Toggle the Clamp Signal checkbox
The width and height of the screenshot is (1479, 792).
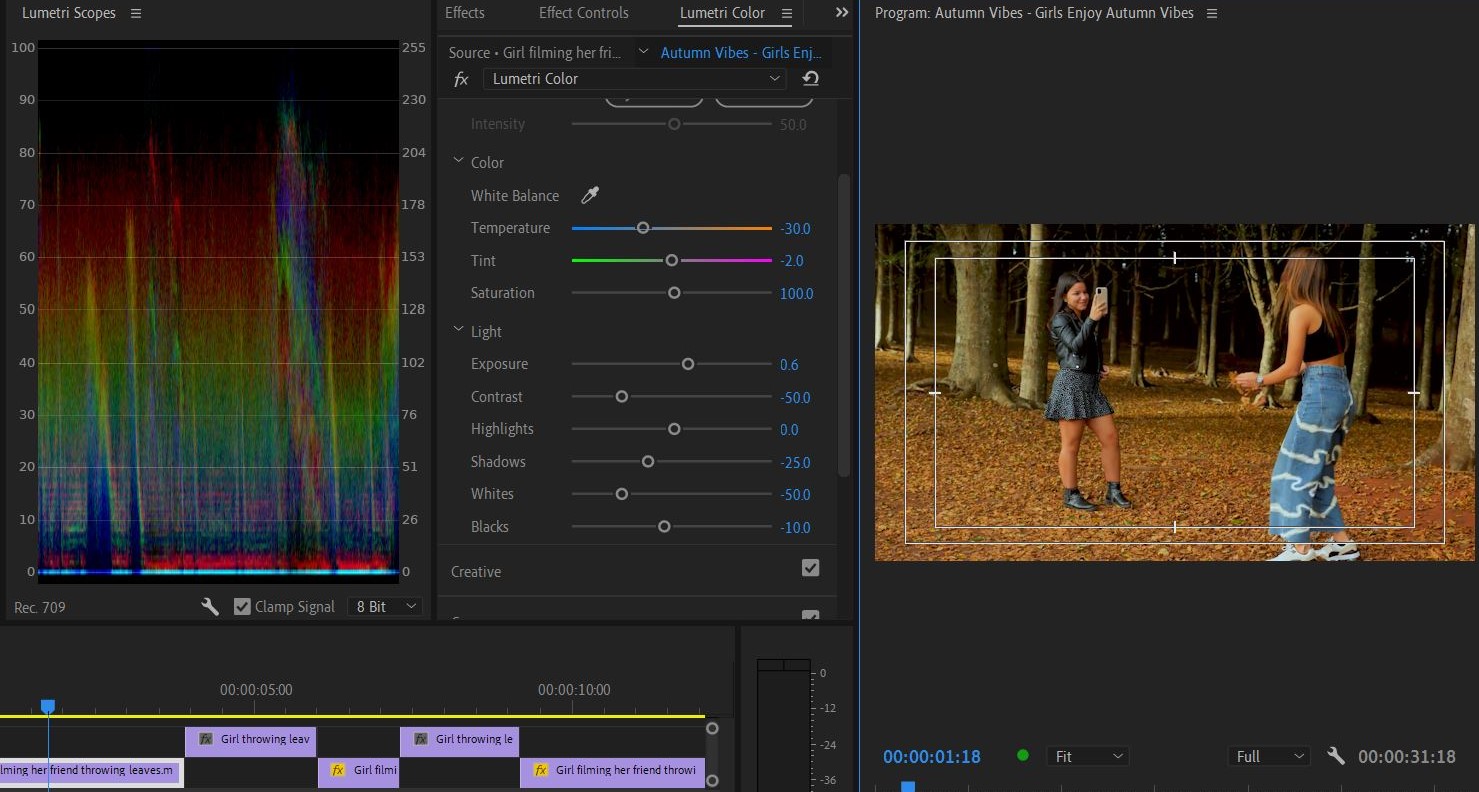(242, 606)
